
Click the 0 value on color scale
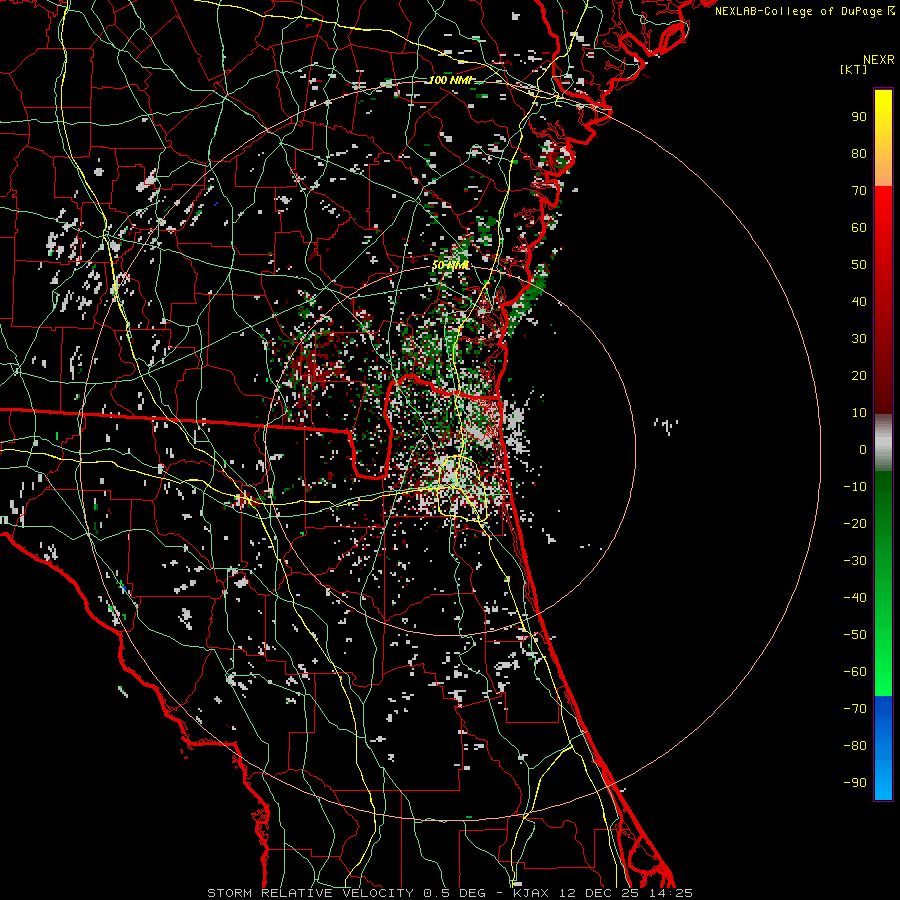coord(863,450)
